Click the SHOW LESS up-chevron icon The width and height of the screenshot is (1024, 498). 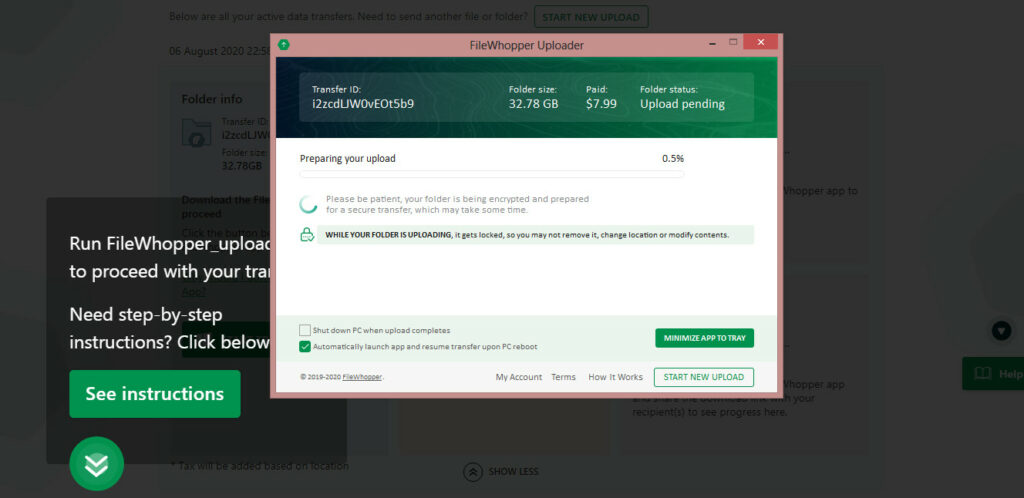click(473, 471)
